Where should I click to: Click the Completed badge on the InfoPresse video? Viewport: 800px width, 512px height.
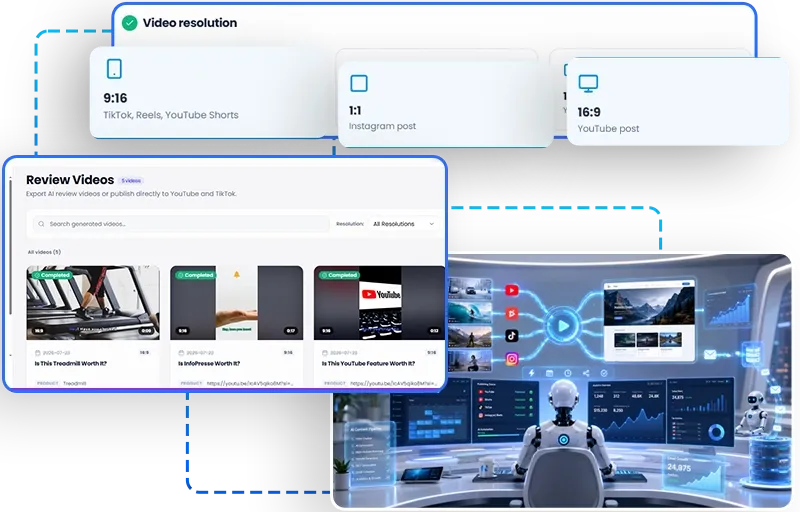[195, 275]
